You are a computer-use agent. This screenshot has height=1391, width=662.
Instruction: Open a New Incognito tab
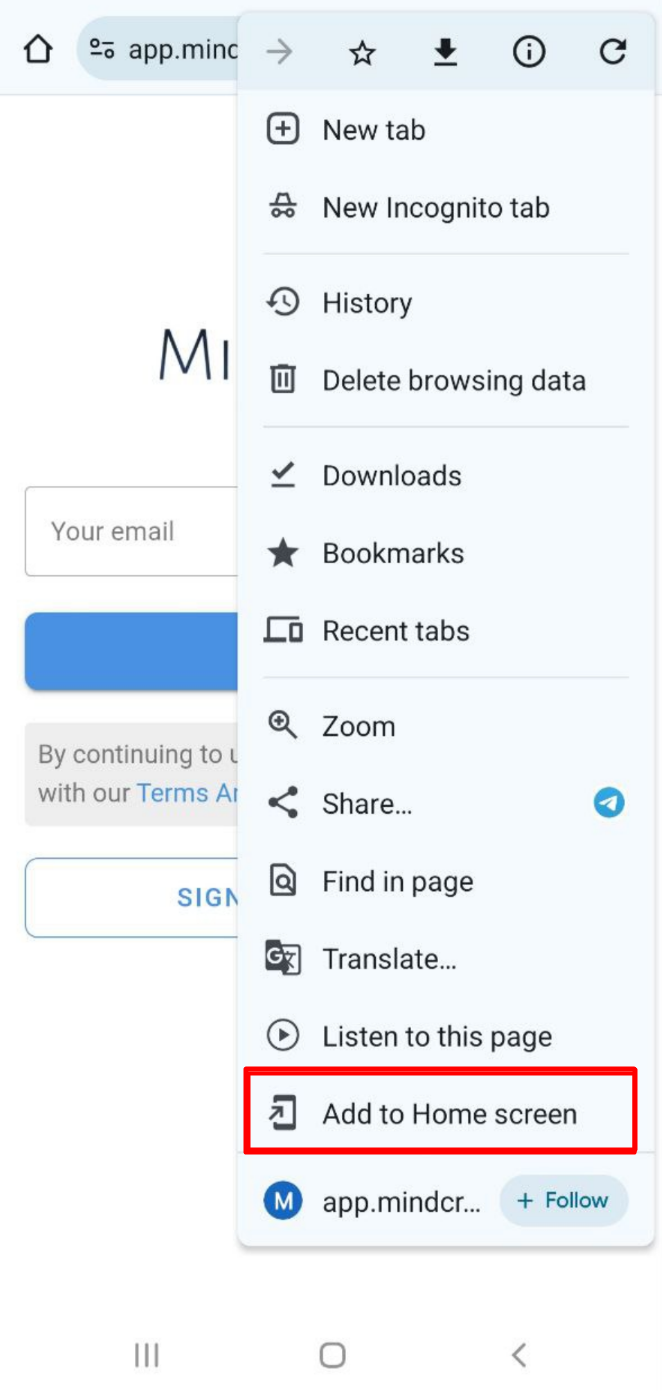point(435,208)
